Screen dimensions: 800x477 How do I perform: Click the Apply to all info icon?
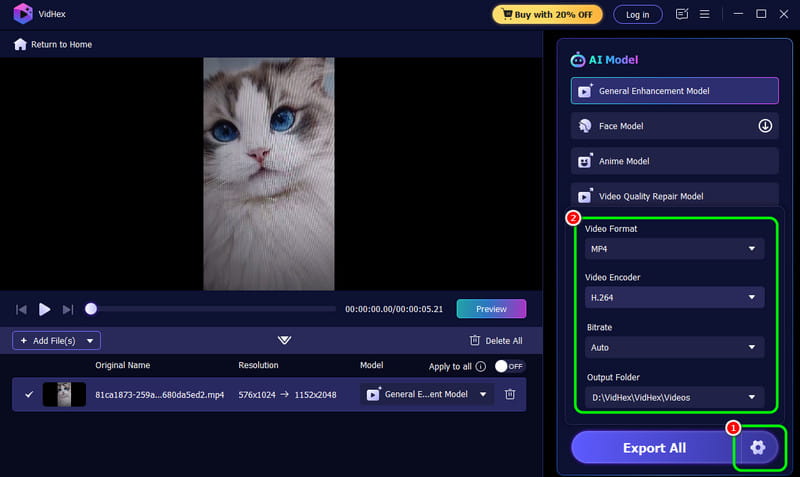point(481,366)
